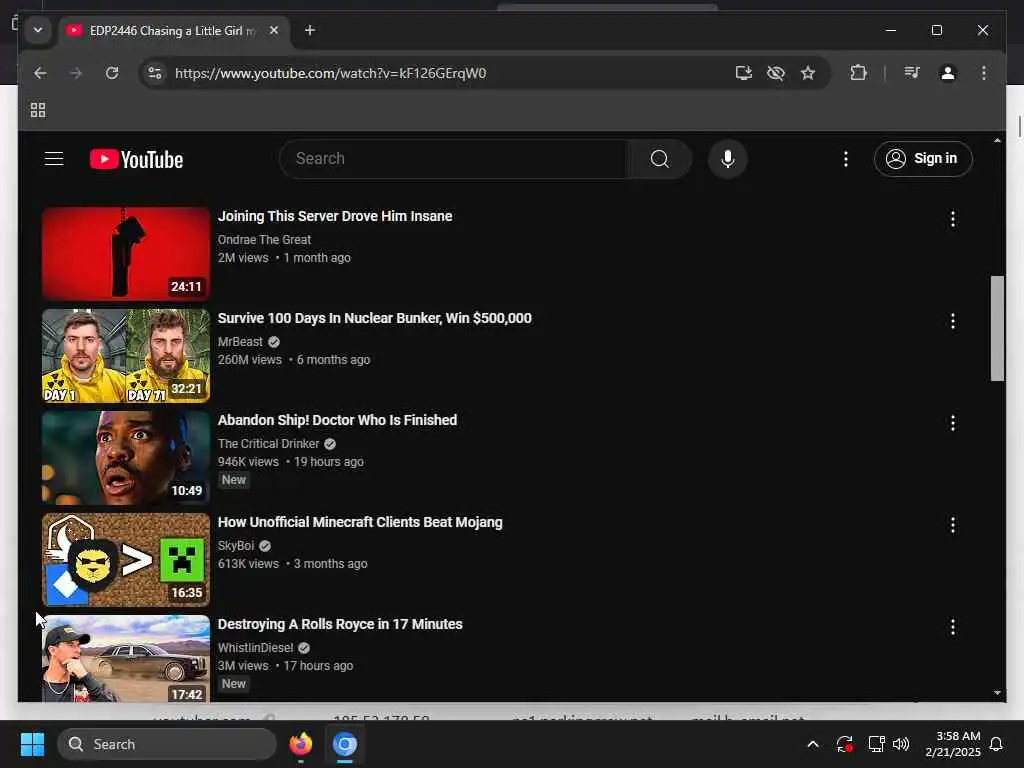This screenshot has width=1024, height=768.
Task: Focus the YouTube search field
Action: click(454, 159)
